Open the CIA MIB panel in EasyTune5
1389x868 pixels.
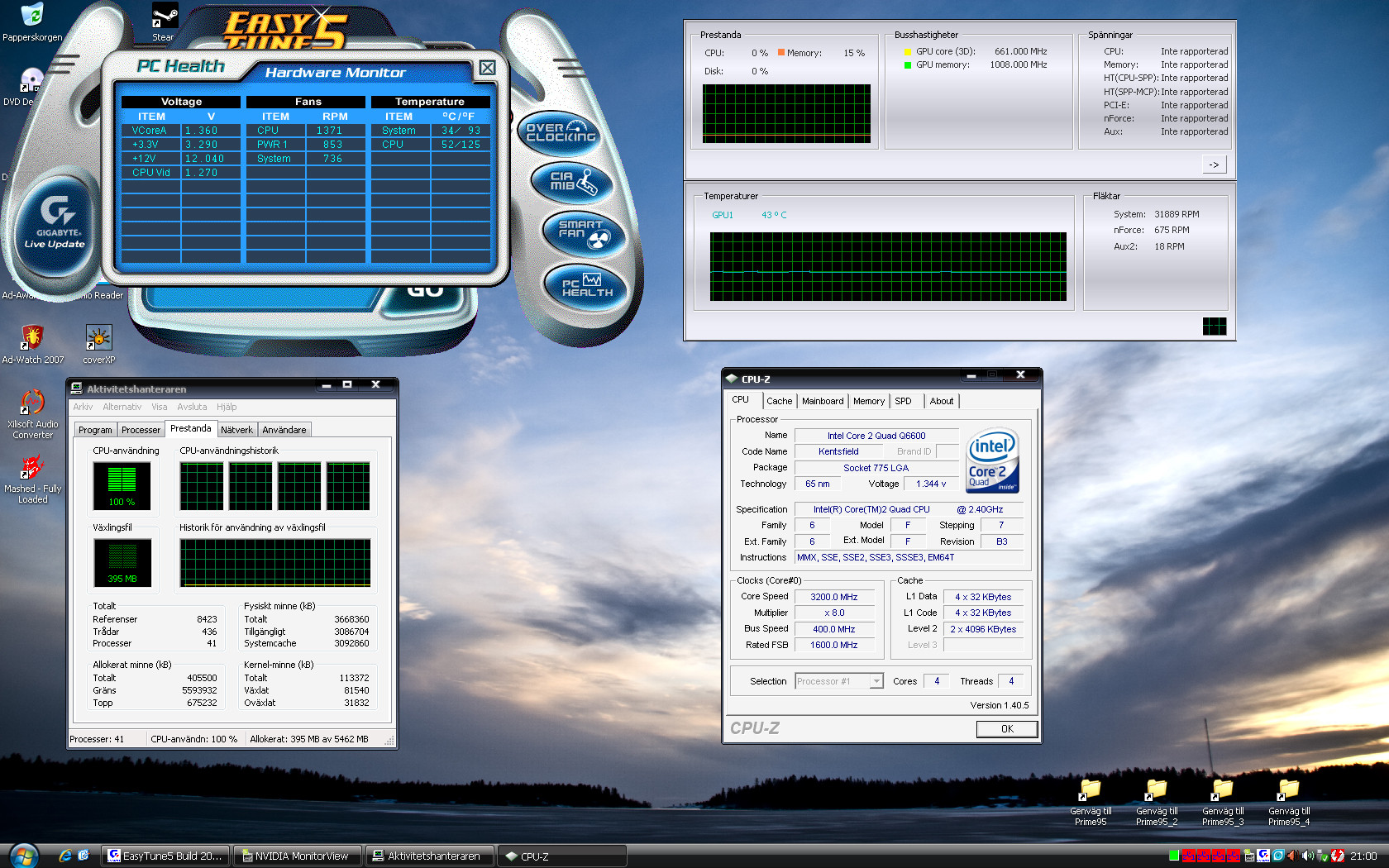(x=571, y=183)
